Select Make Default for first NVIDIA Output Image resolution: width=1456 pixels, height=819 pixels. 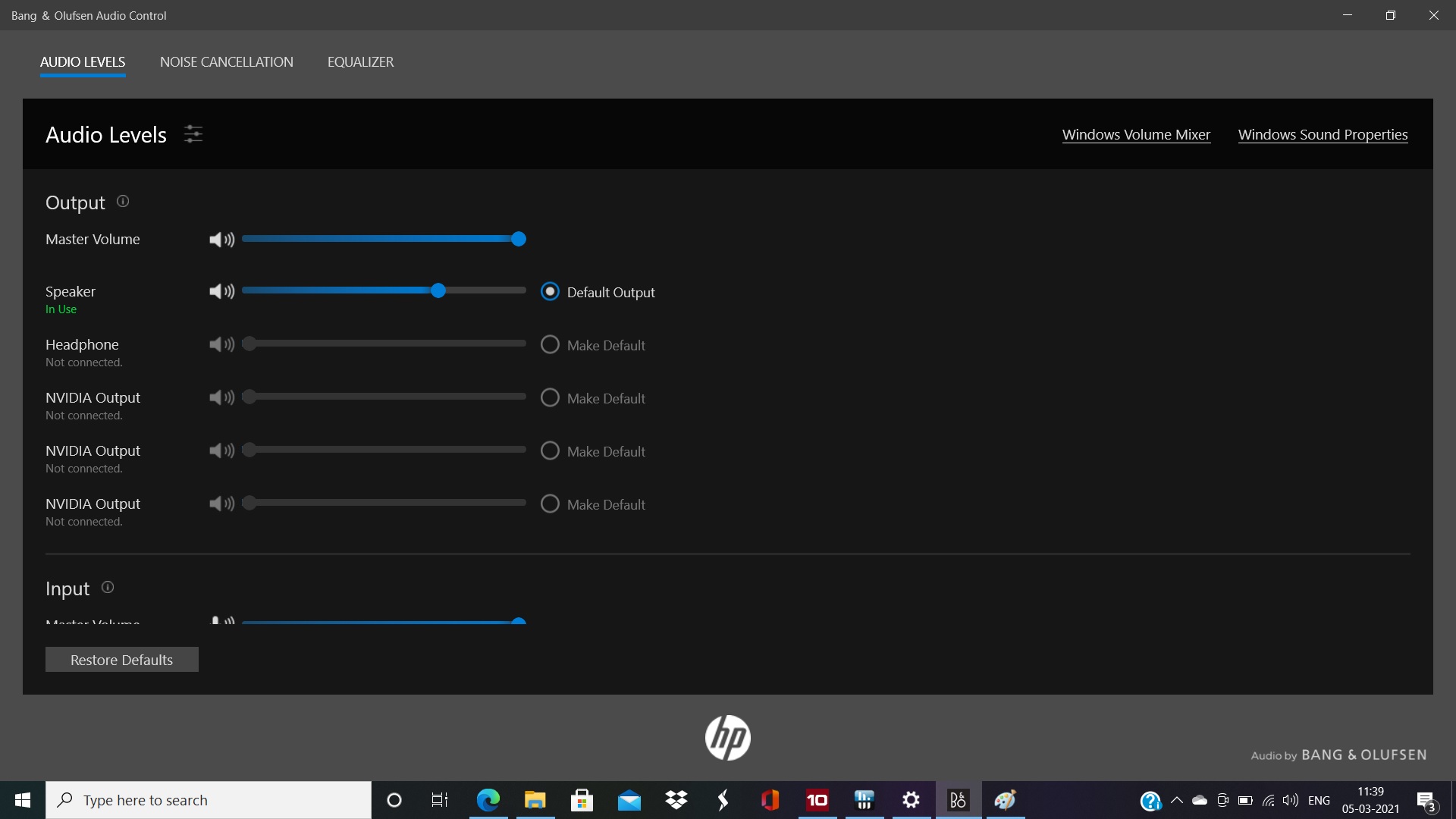(550, 397)
